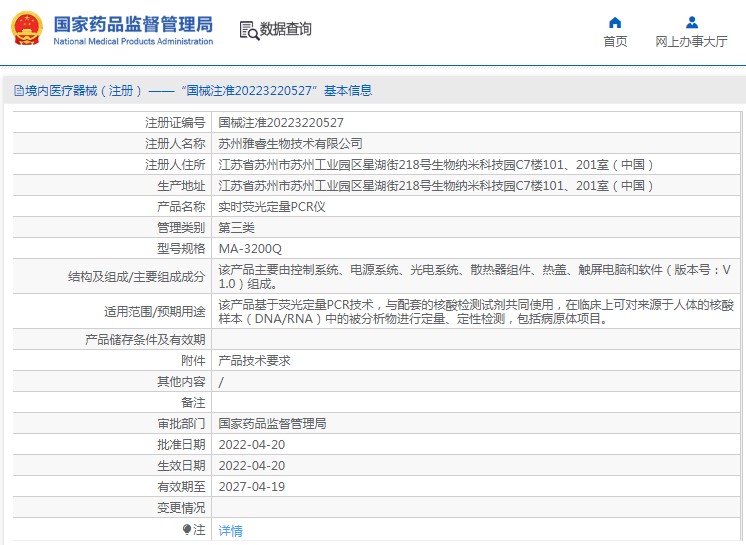746x545 pixels.
Task: Open 网上办事大厅 text link
Action: (x=691, y=42)
